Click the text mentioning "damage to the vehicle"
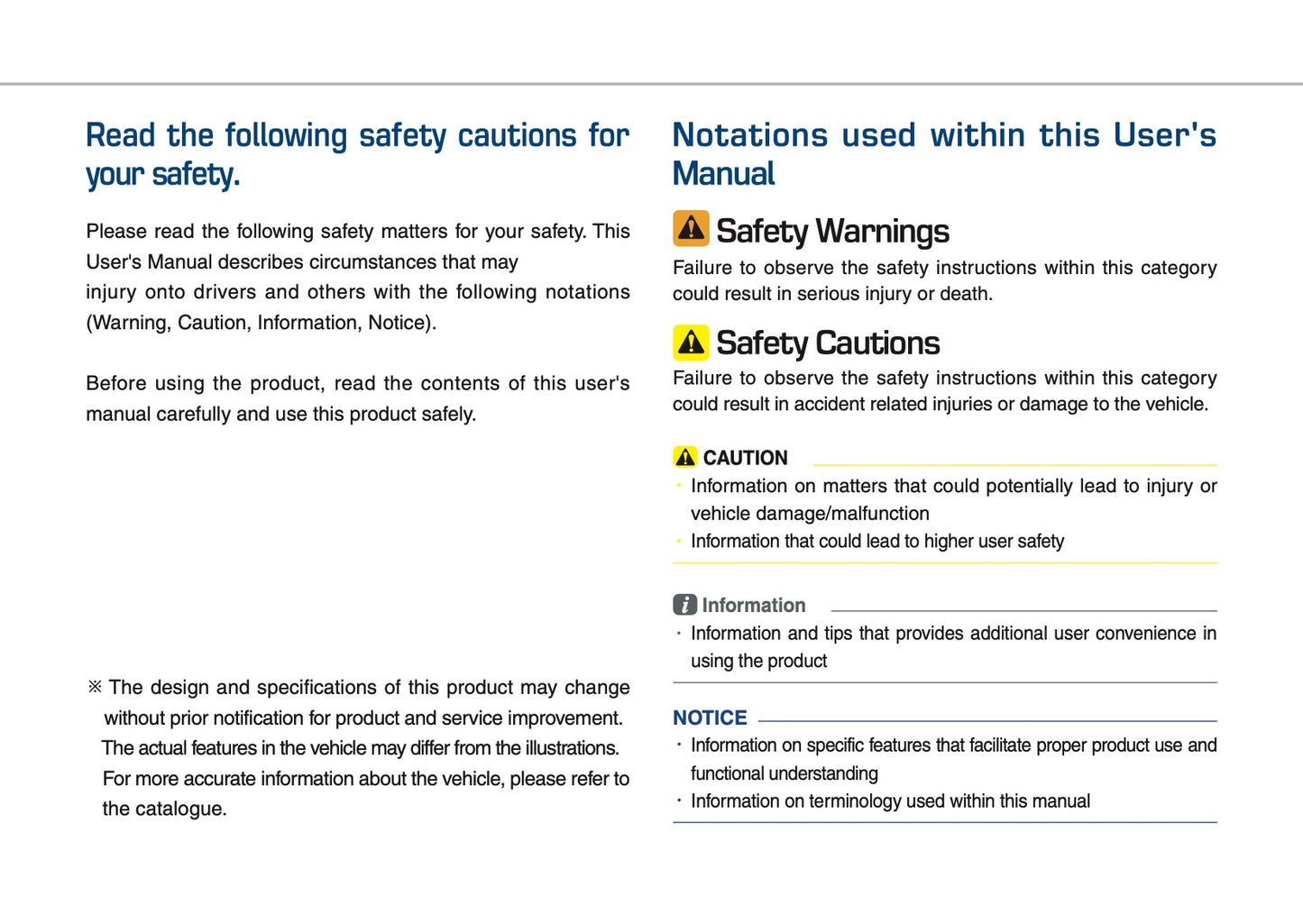 pyautogui.click(x=940, y=405)
